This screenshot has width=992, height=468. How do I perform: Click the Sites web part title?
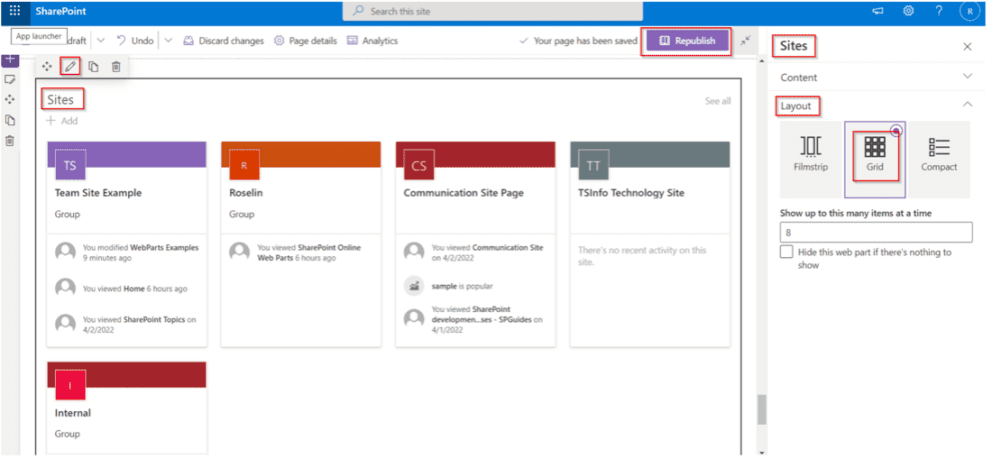(61, 99)
